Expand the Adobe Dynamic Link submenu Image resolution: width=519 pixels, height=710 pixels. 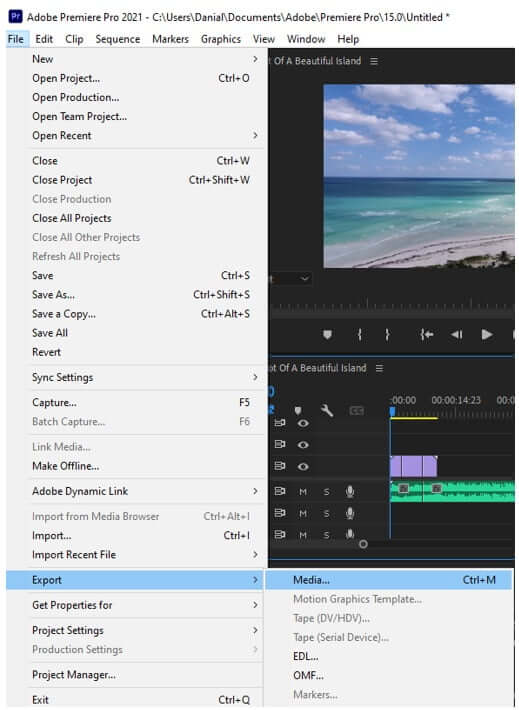click(255, 491)
